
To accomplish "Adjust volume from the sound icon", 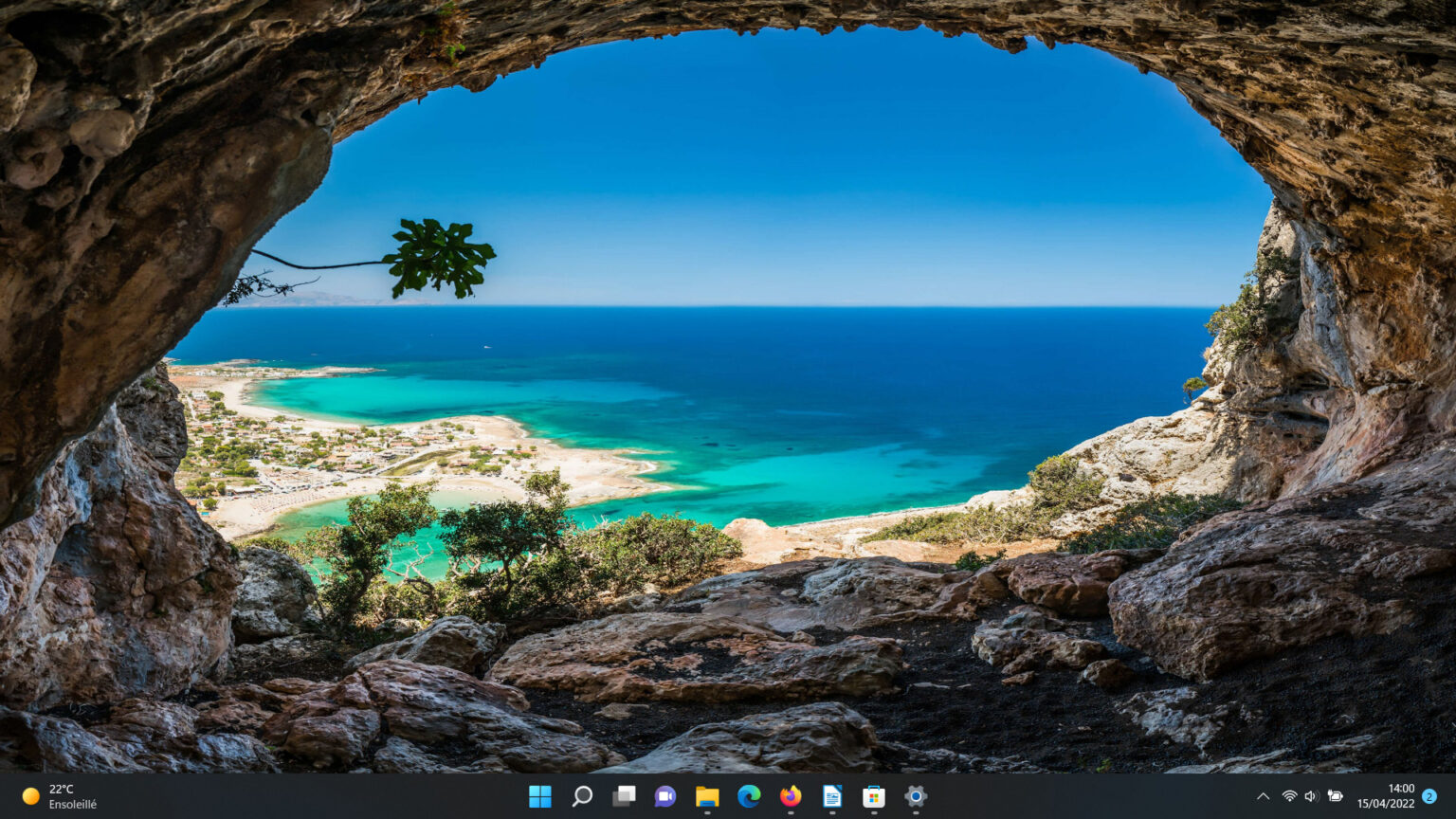I will point(1312,797).
